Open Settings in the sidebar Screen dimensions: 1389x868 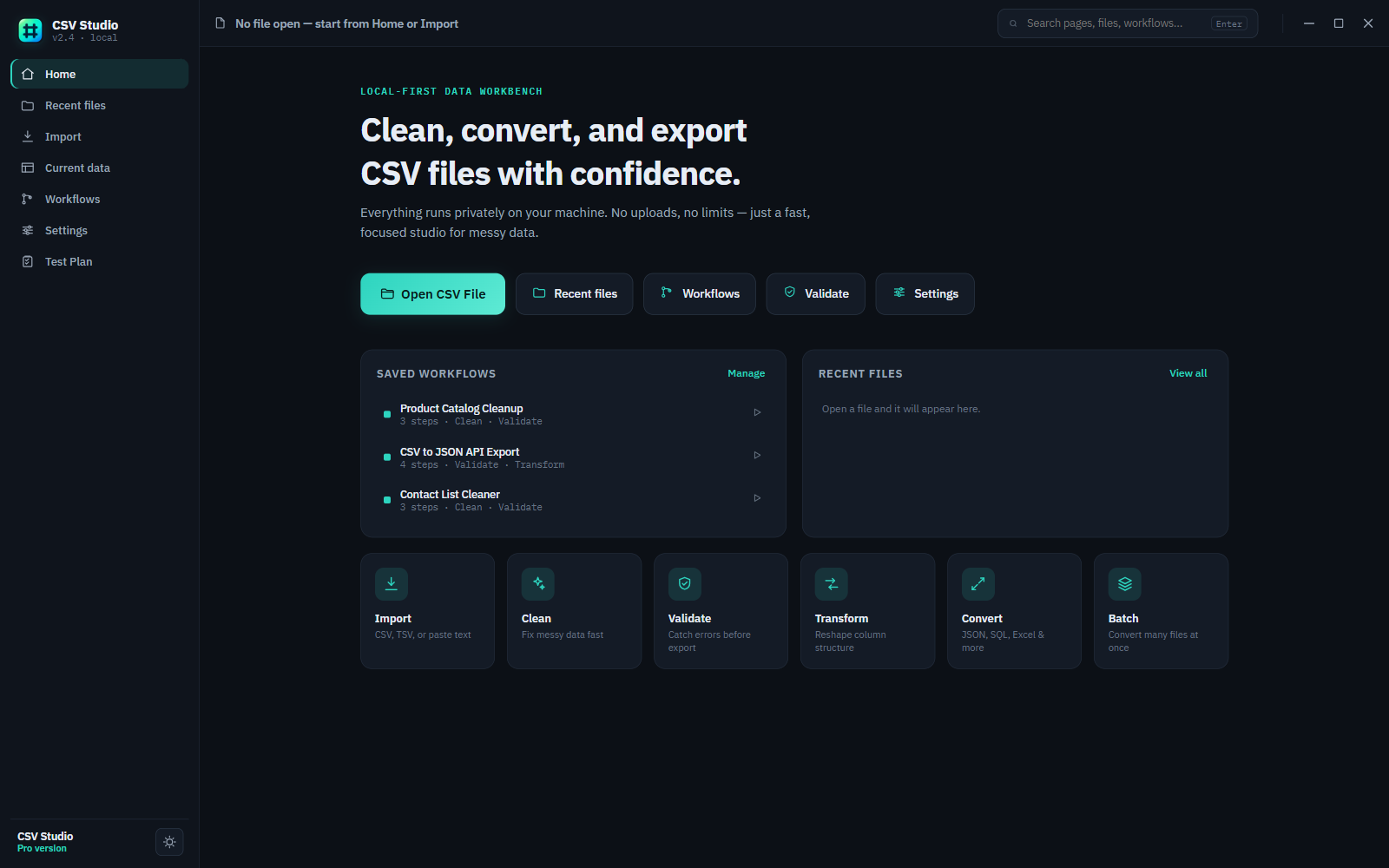[100, 230]
